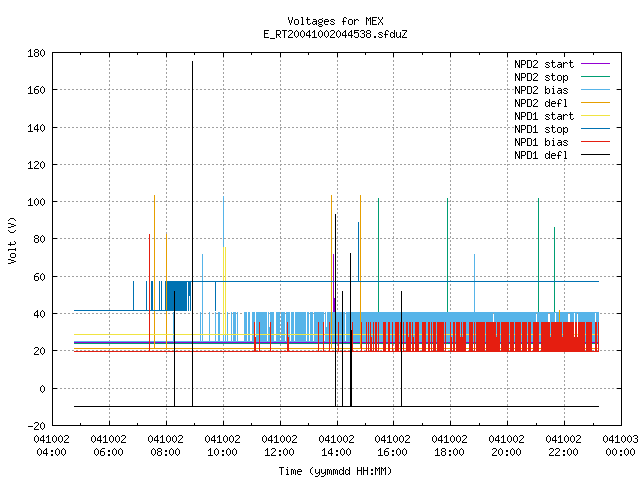
Task: Click the NPD2 bias legend label
Action: tap(541, 90)
